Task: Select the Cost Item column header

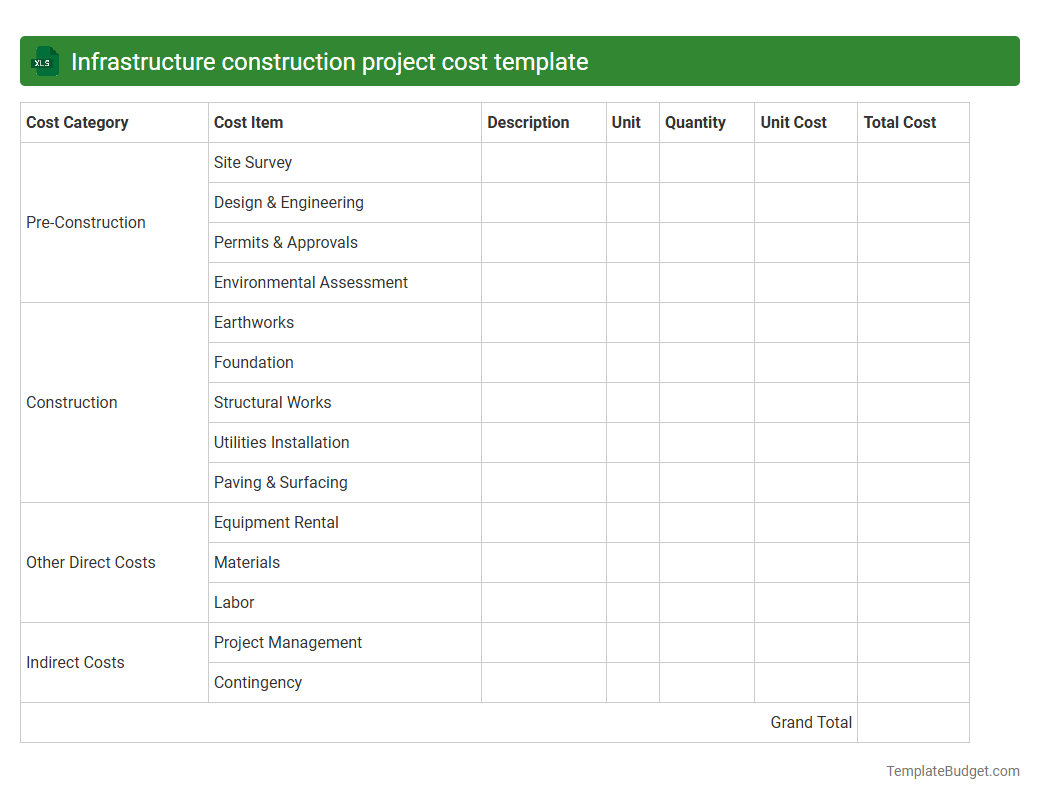Action: pos(248,122)
